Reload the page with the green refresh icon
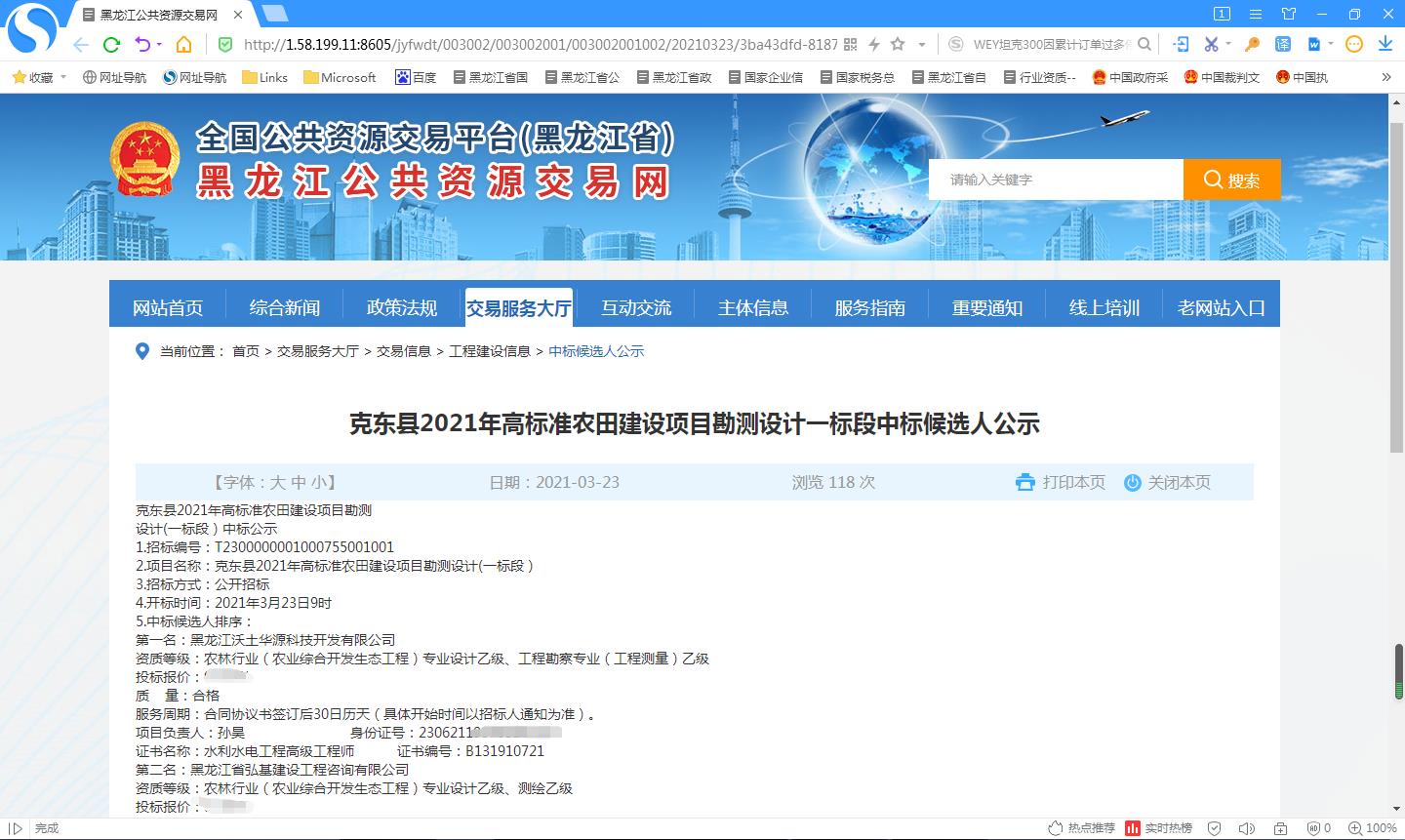 pos(112,44)
